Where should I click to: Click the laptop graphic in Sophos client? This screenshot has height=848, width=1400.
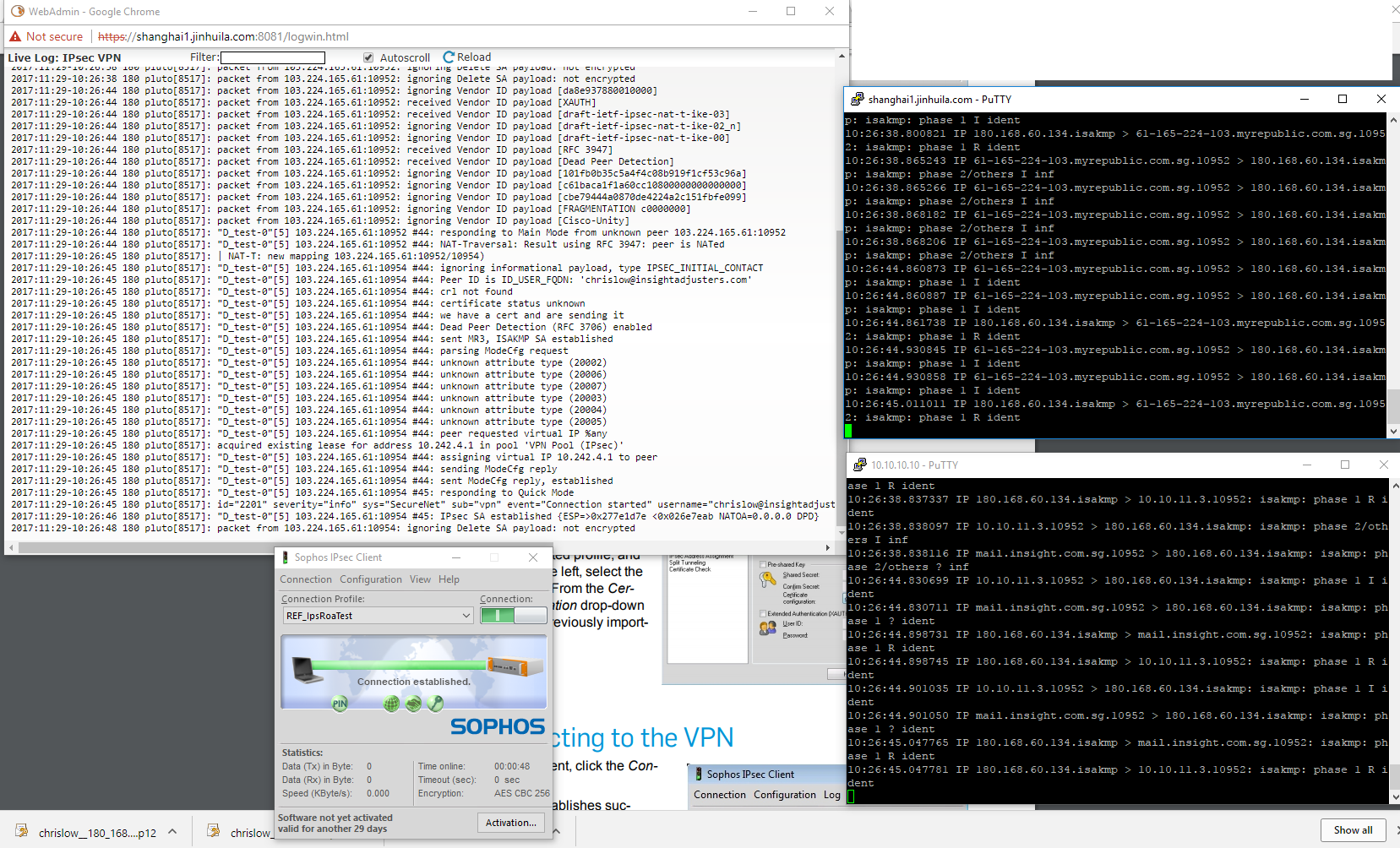click(308, 670)
